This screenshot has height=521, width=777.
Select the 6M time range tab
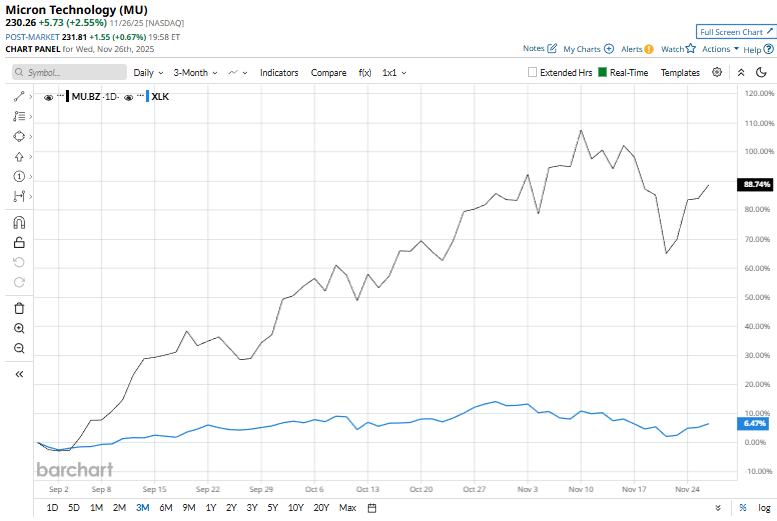tap(166, 508)
